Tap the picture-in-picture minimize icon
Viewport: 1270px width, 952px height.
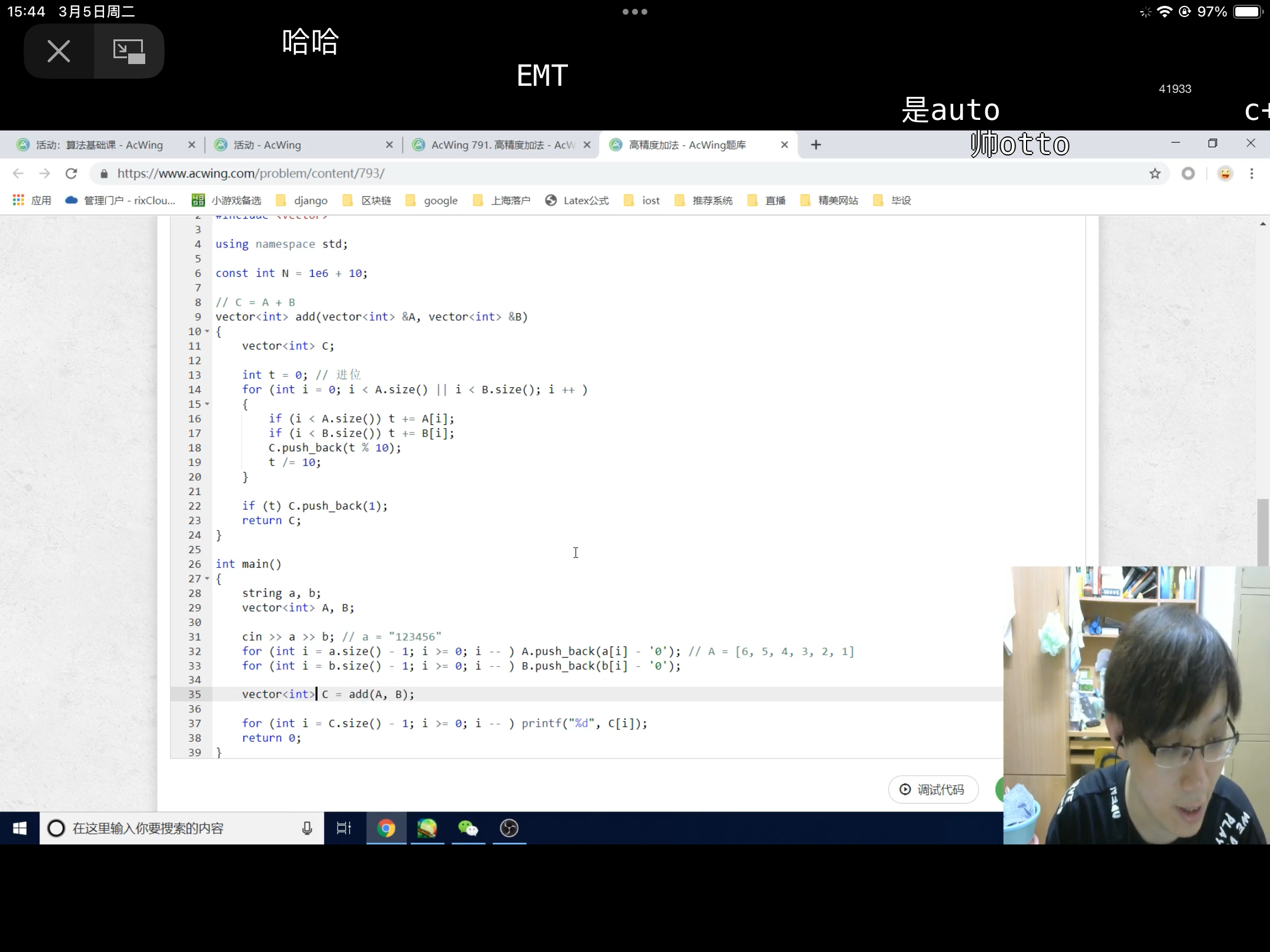(129, 51)
